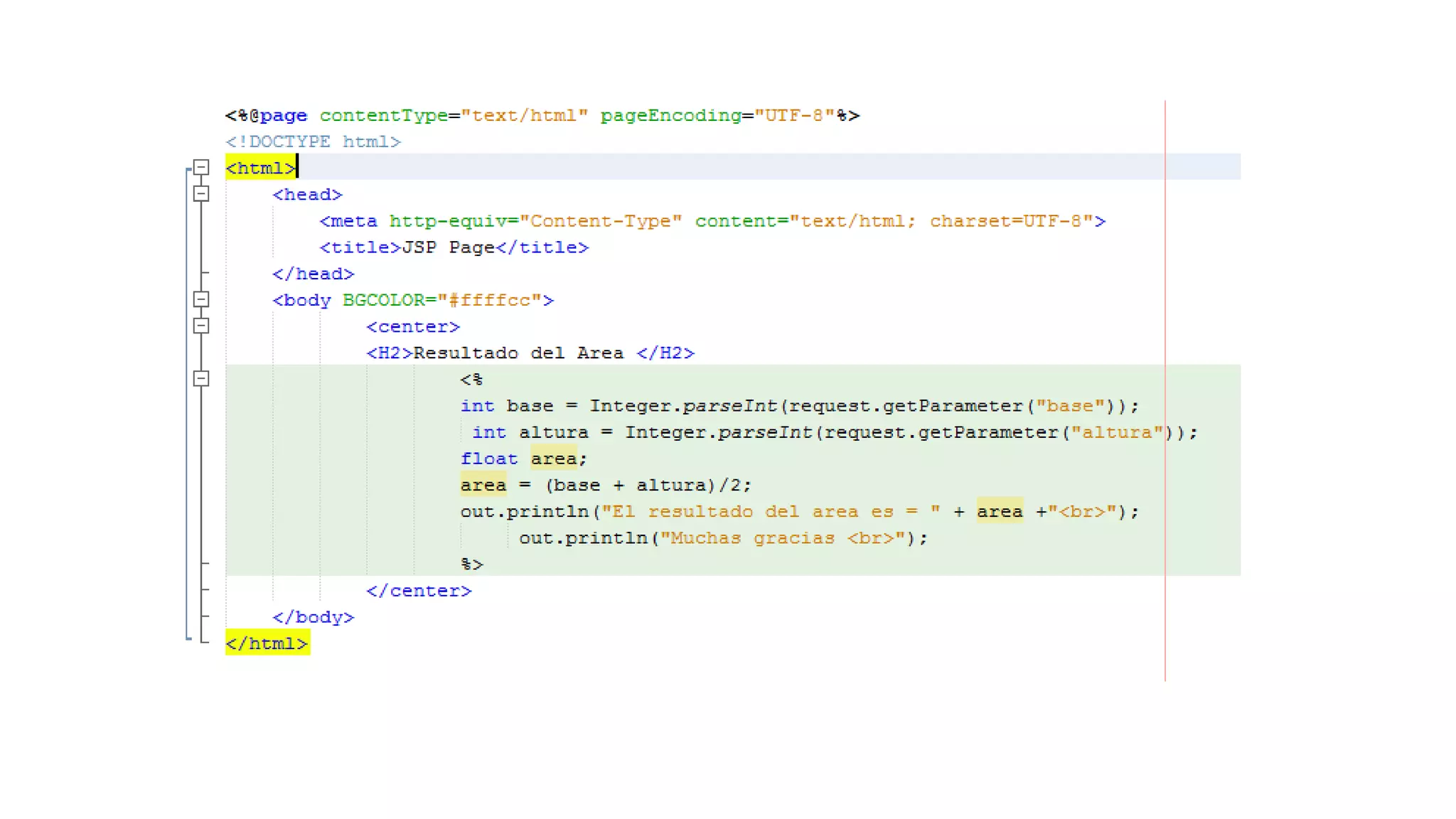Collapse the body tag fold marker
This screenshot has height=819, width=1456.
pos(201,299)
